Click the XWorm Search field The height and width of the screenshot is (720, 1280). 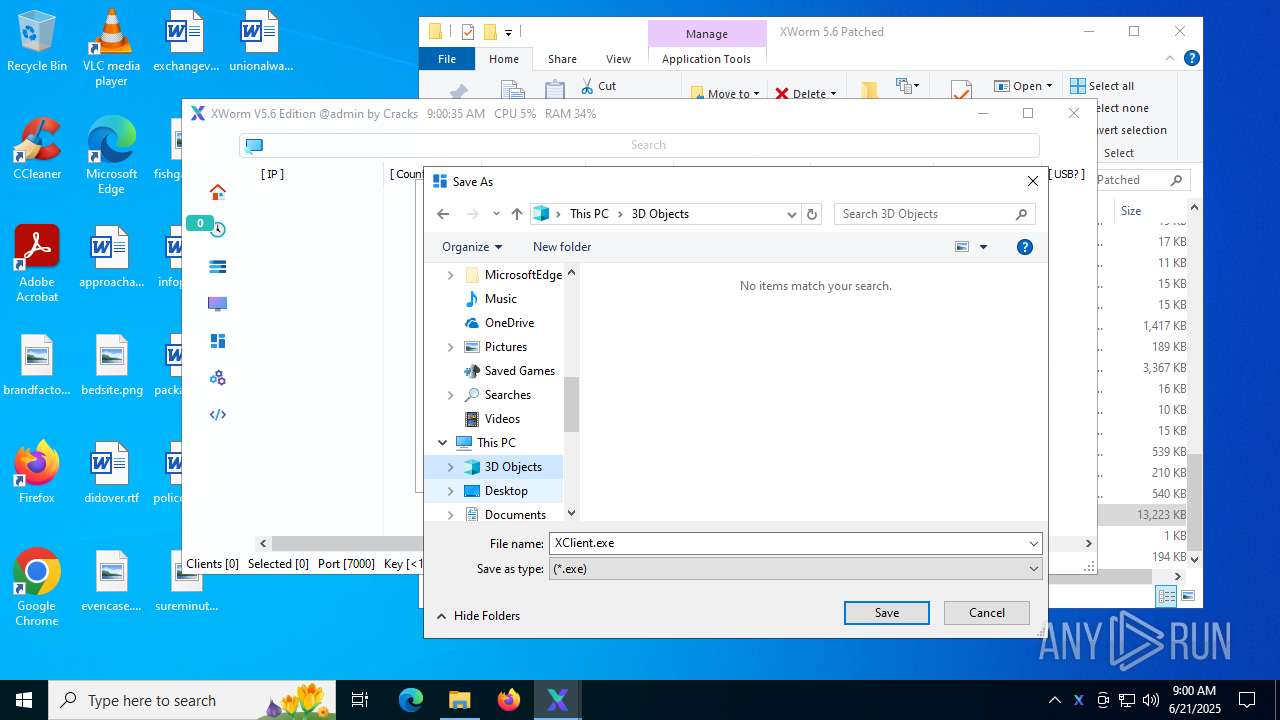(x=639, y=145)
